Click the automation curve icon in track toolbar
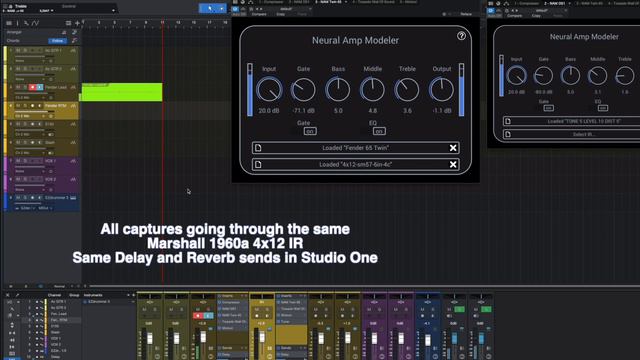This screenshot has height=360, width=640. click(36, 23)
